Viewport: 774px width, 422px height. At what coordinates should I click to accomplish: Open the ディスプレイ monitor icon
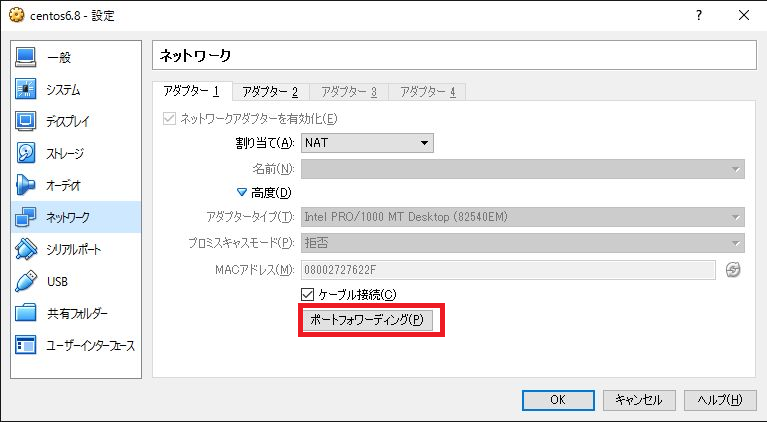pos(26,121)
